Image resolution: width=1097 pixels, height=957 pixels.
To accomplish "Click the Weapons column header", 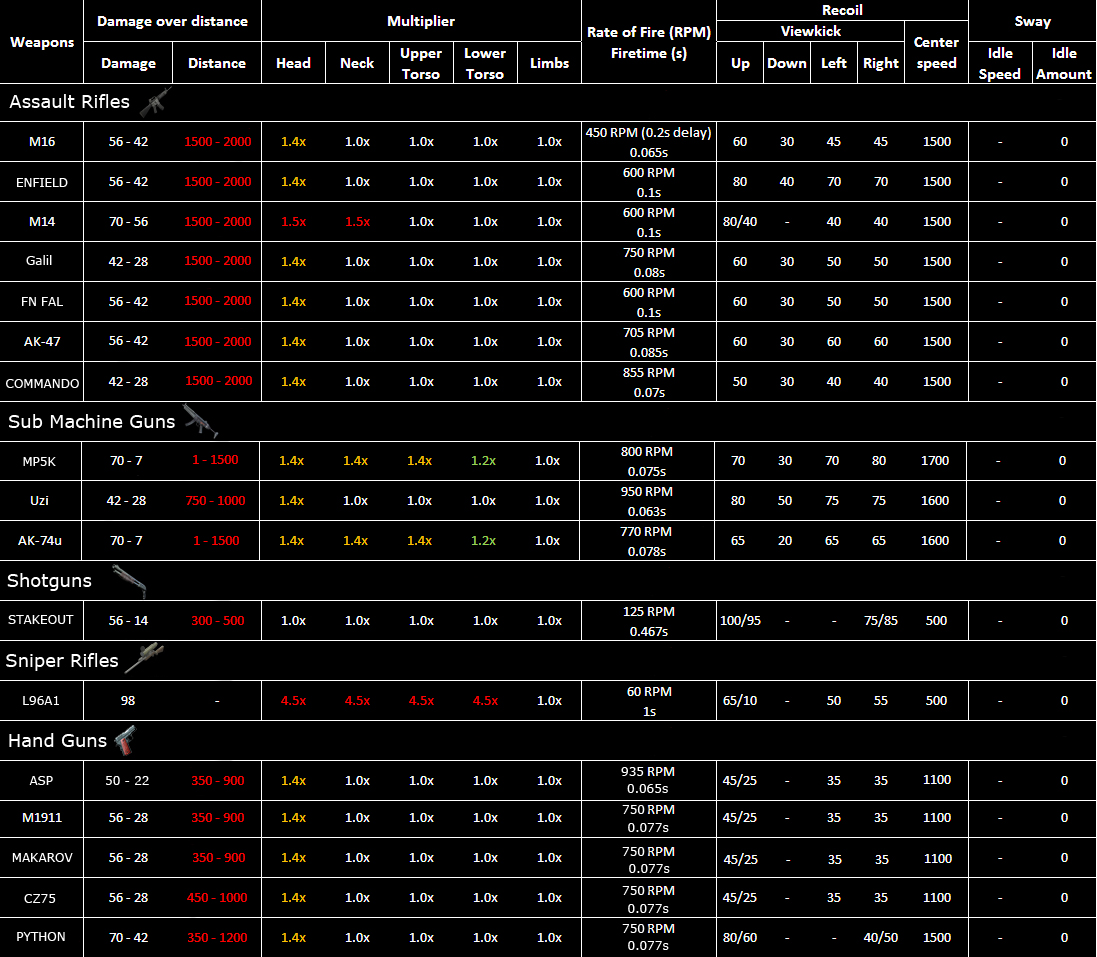I will pos(42,42).
